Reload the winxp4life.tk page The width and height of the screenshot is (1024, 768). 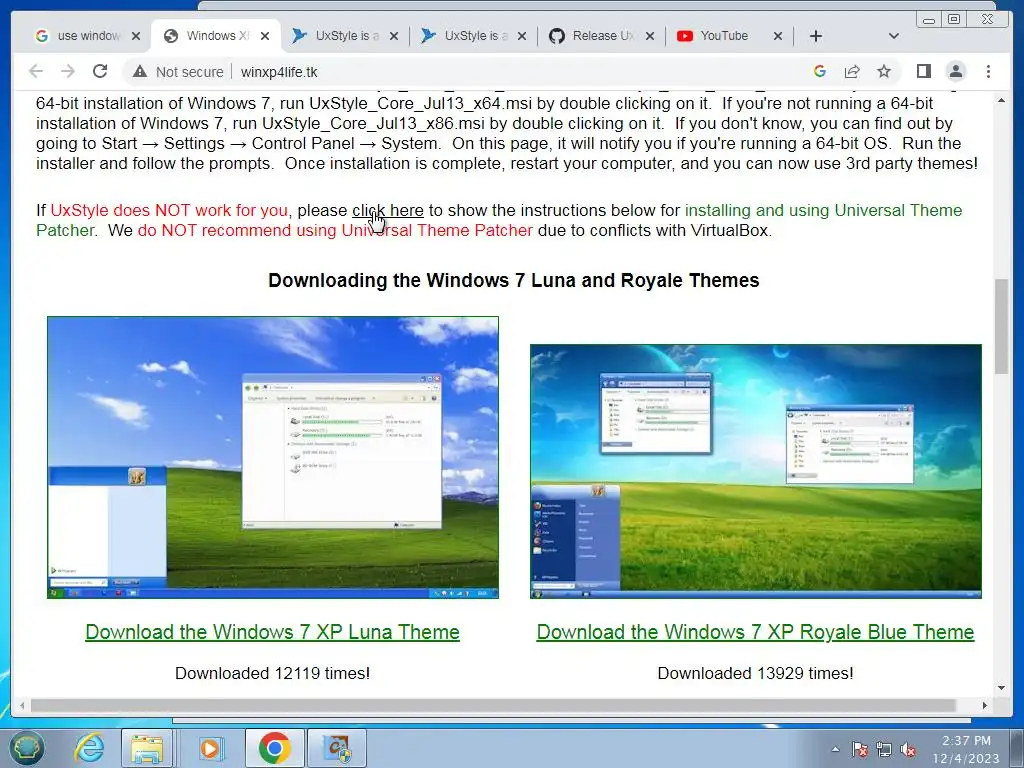tap(100, 71)
